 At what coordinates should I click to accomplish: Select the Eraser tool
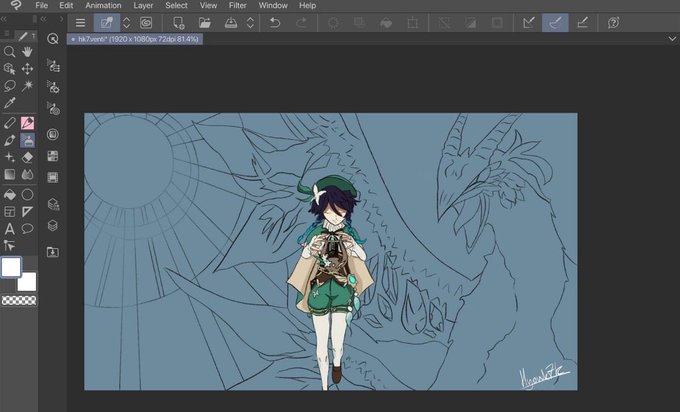[x=27, y=157]
